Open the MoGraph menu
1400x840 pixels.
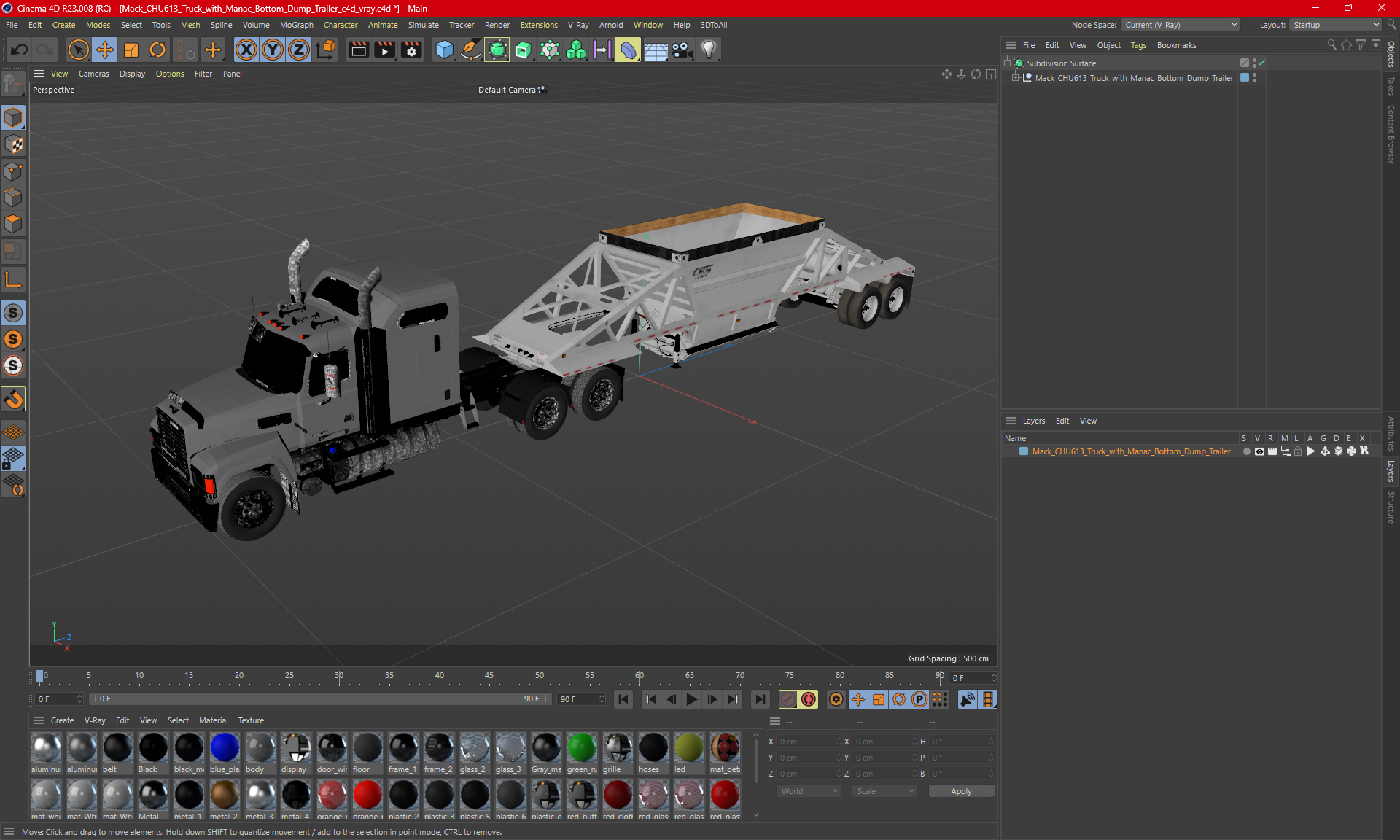(296, 25)
